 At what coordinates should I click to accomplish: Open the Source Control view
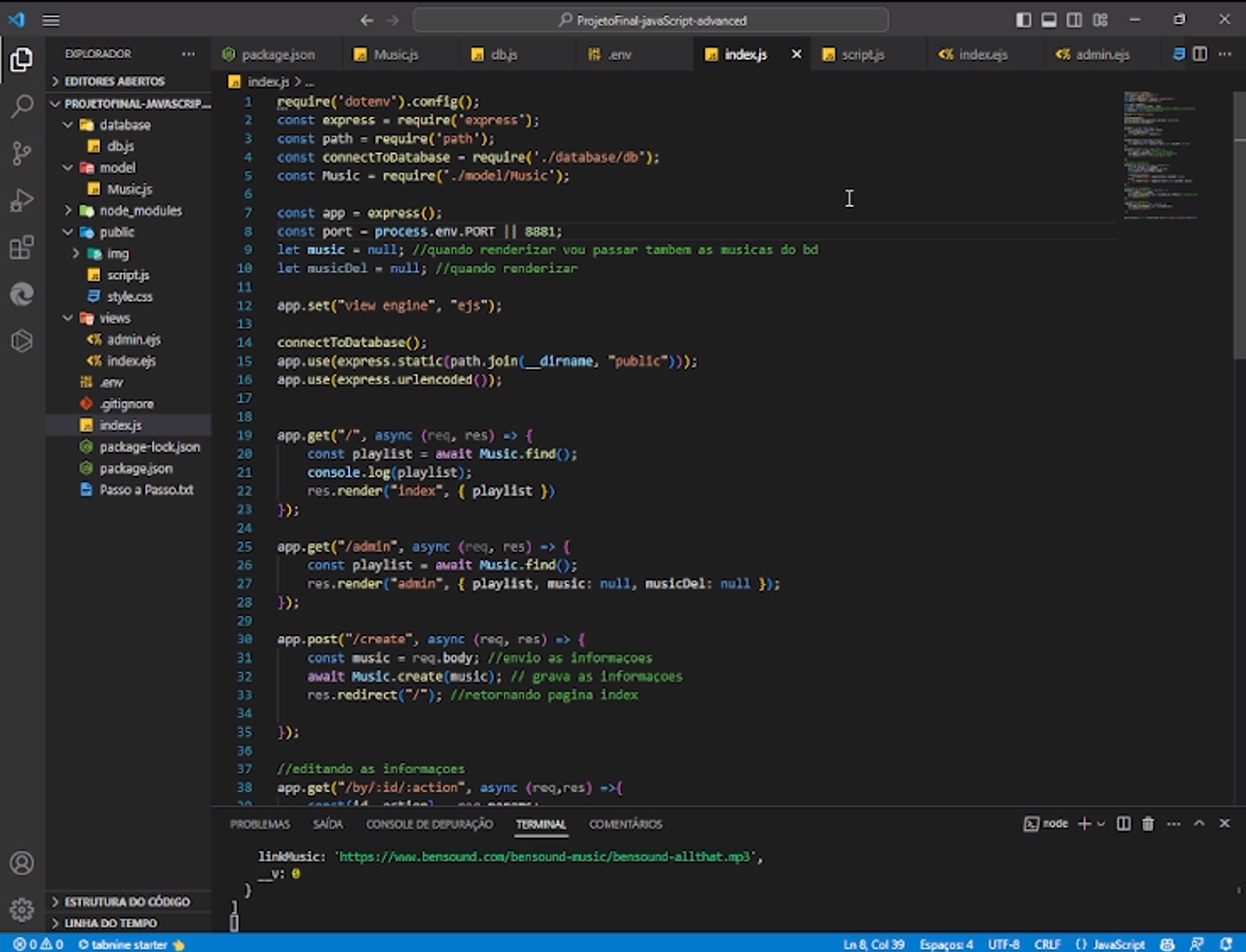21,153
